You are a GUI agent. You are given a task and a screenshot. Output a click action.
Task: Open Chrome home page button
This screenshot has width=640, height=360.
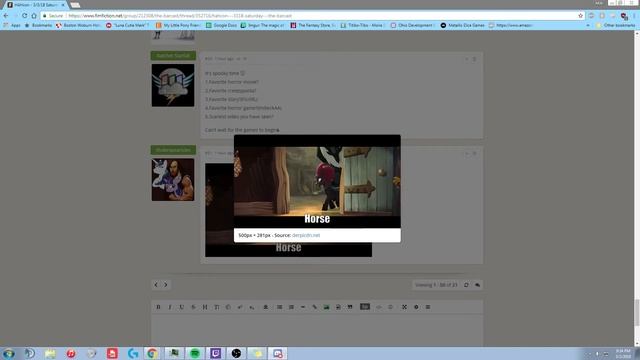[34, 16]
